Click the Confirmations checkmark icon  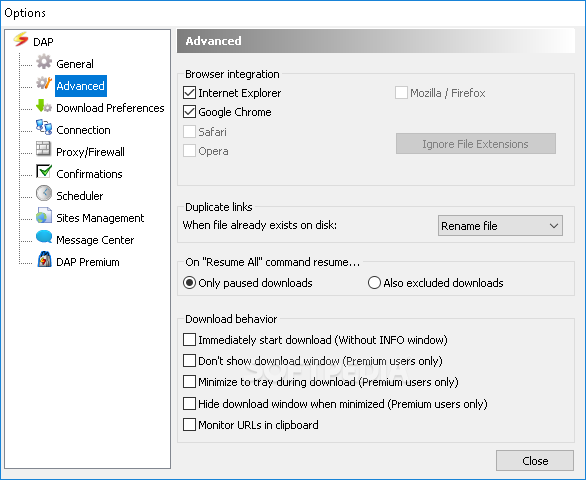pyautogui.click(x=44, y=171)
